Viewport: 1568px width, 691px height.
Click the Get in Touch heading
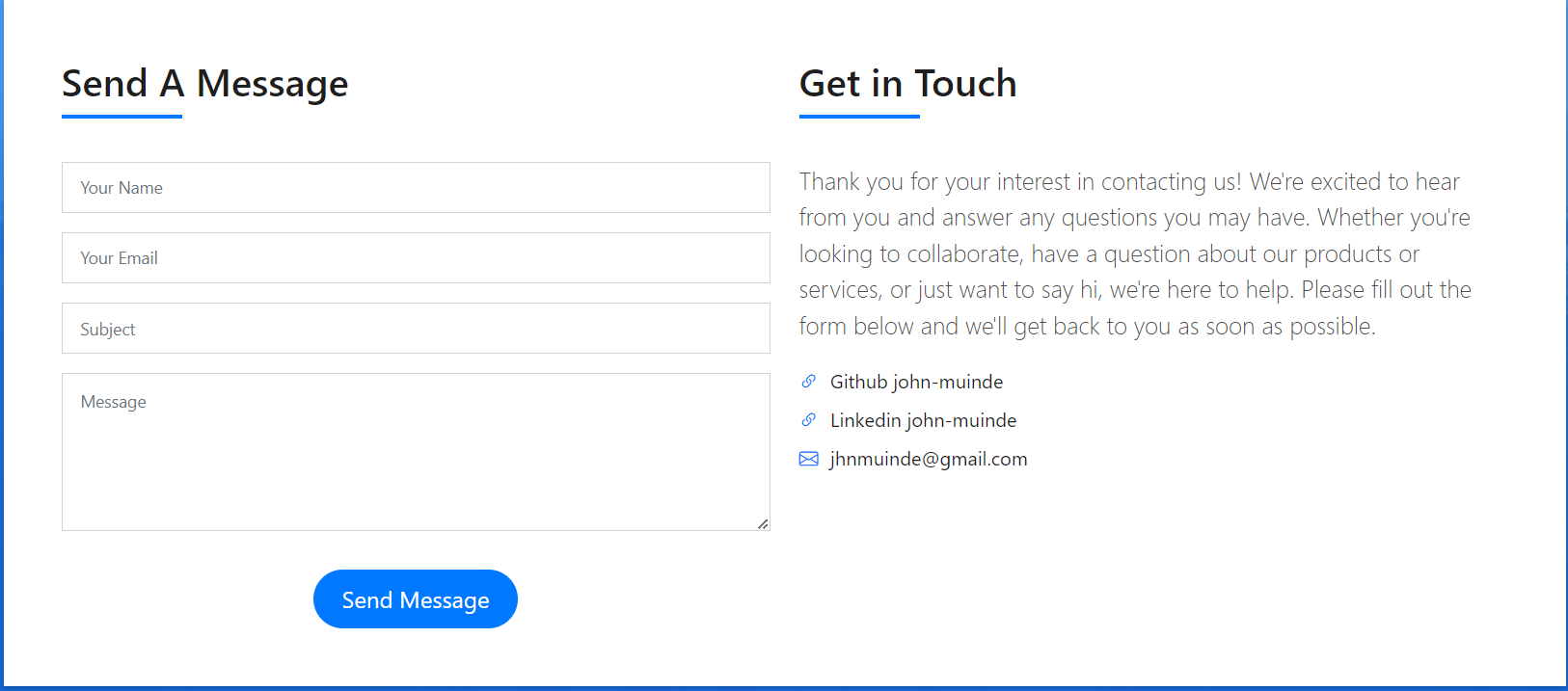[907, 84]
